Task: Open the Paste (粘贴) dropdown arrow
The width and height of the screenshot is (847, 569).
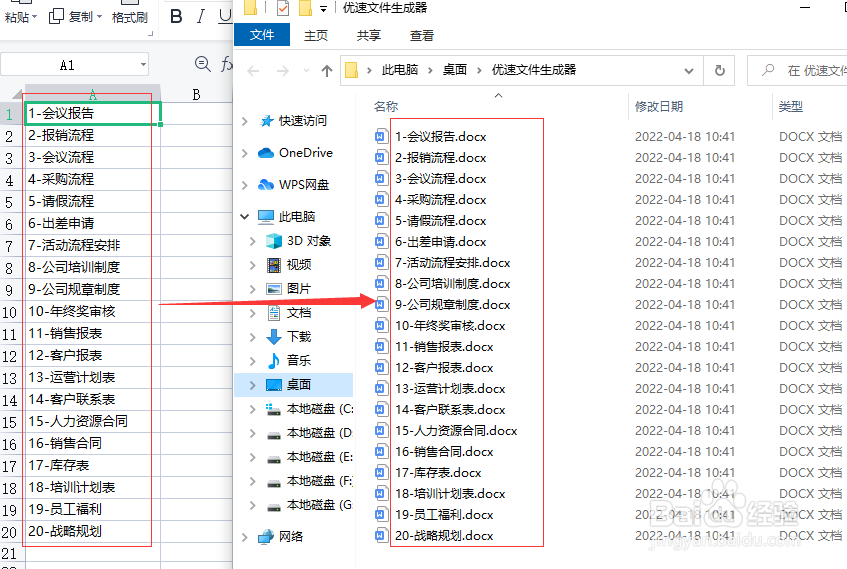Action: coord(35,17)
